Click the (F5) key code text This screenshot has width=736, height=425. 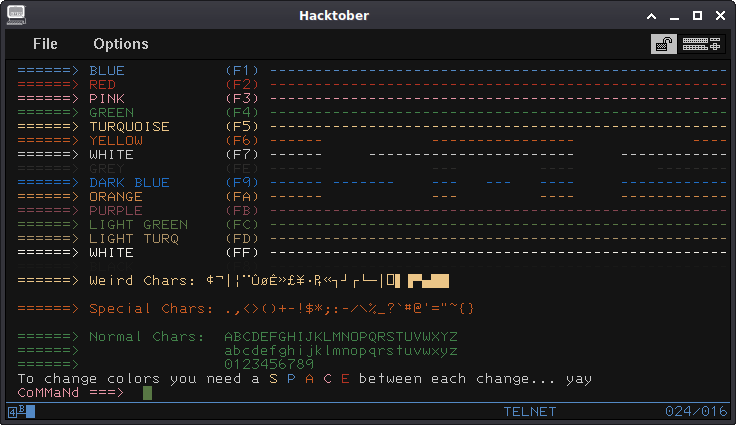coord(242,127)
